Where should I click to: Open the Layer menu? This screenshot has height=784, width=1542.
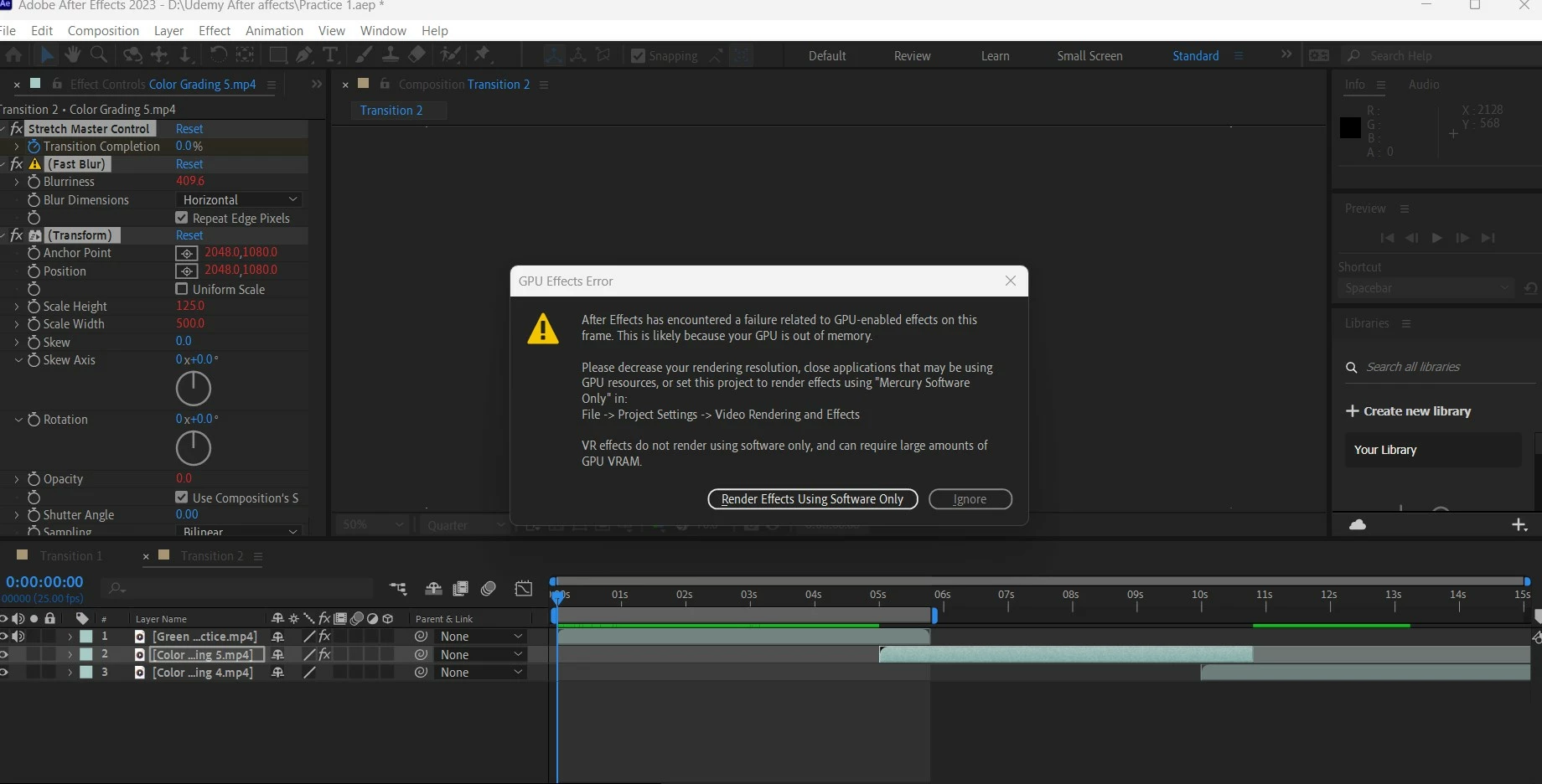tap(168, 30)
